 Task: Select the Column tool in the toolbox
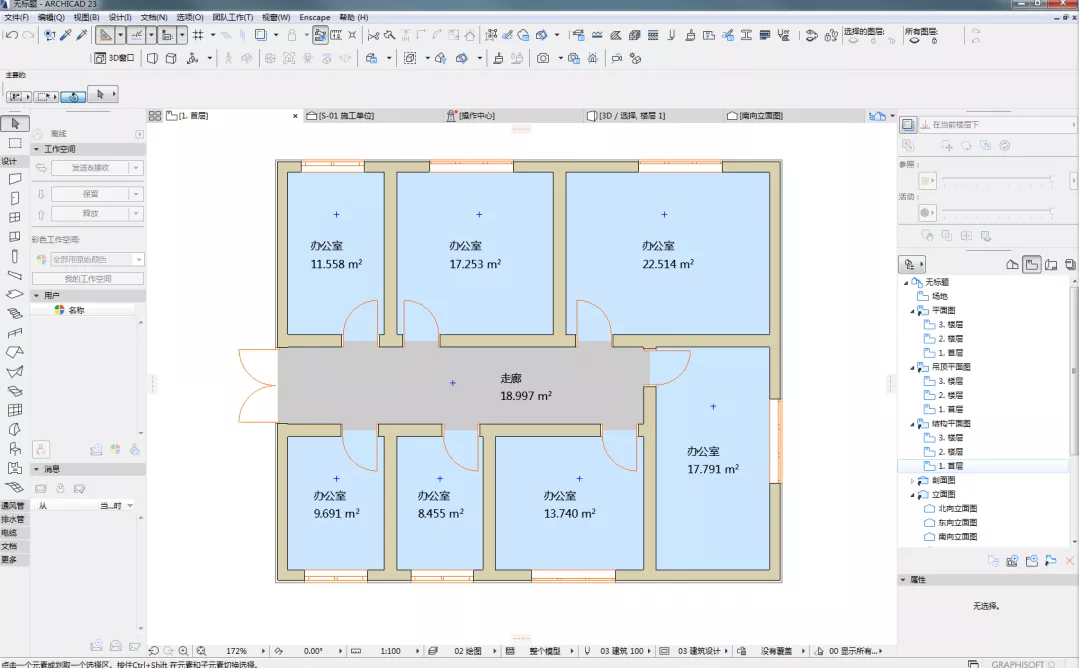click(x=14, y=256)
